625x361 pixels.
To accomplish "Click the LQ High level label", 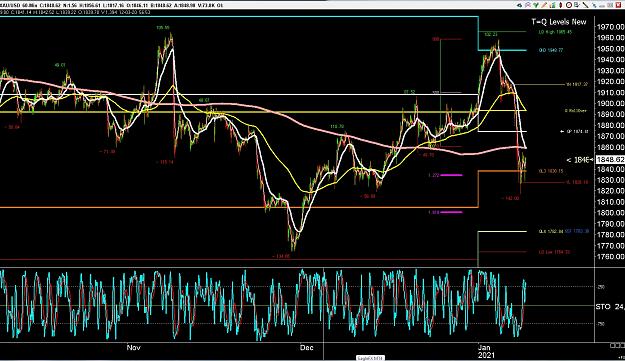I will (x=555, y=32).
